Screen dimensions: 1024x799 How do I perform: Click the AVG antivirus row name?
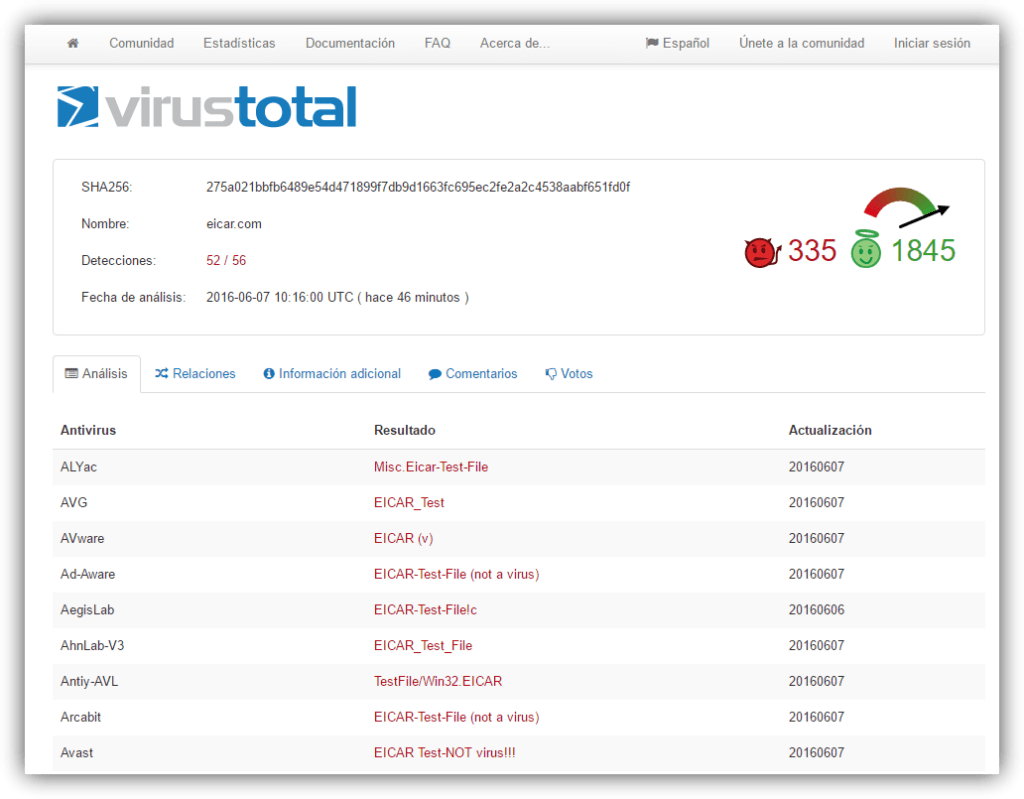74,503
